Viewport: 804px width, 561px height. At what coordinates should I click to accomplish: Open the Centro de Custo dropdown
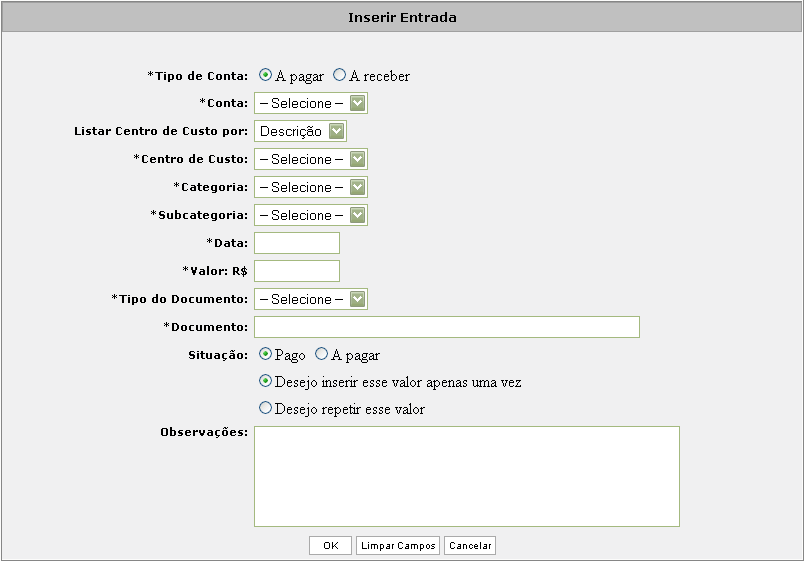point(311,159)
